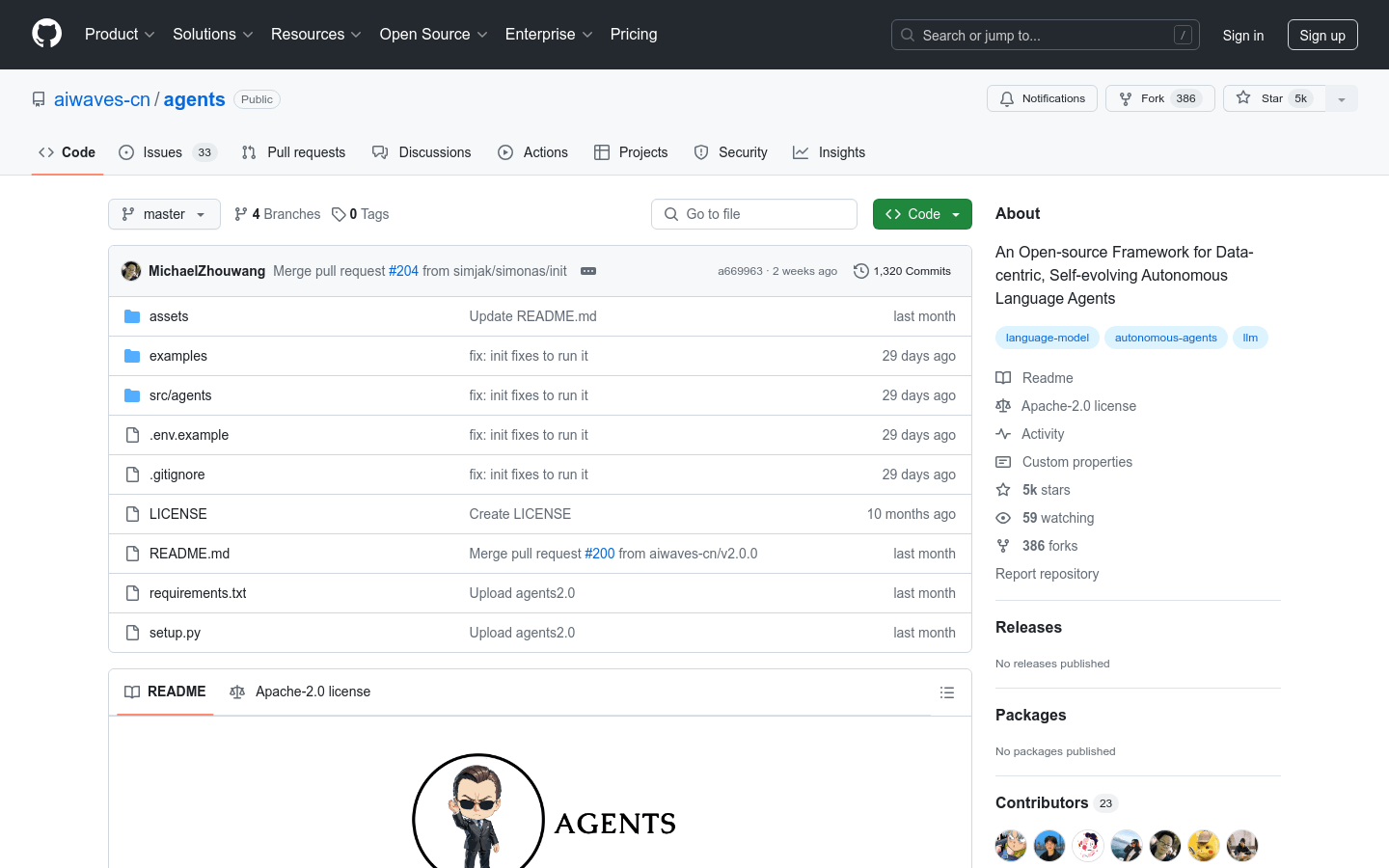Click MichaelZhouwang's avatar in commit row
Image resolution: width=1389 pixels, height=868 pixels.
131,271
